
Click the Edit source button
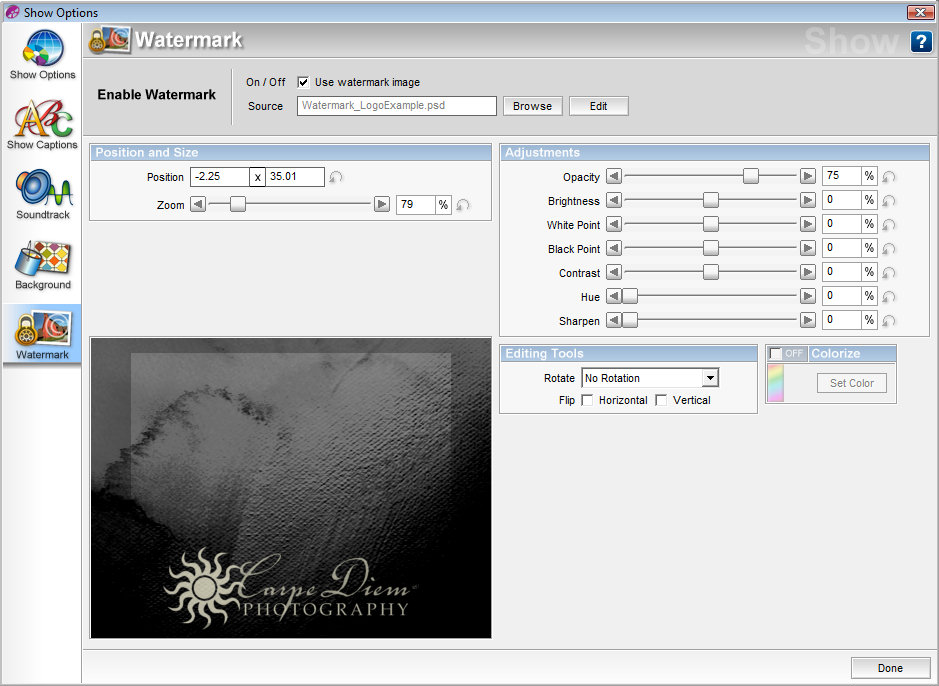click(598, 106)
